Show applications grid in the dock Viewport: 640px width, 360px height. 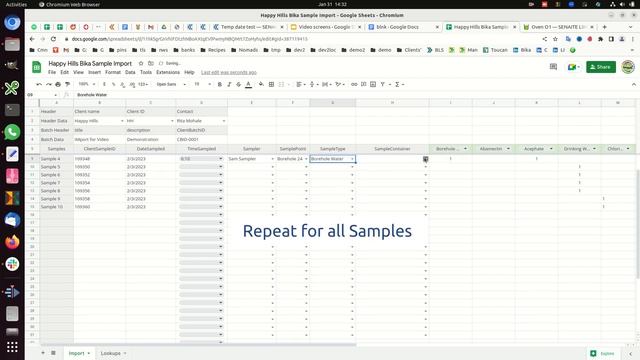[12, 347]
